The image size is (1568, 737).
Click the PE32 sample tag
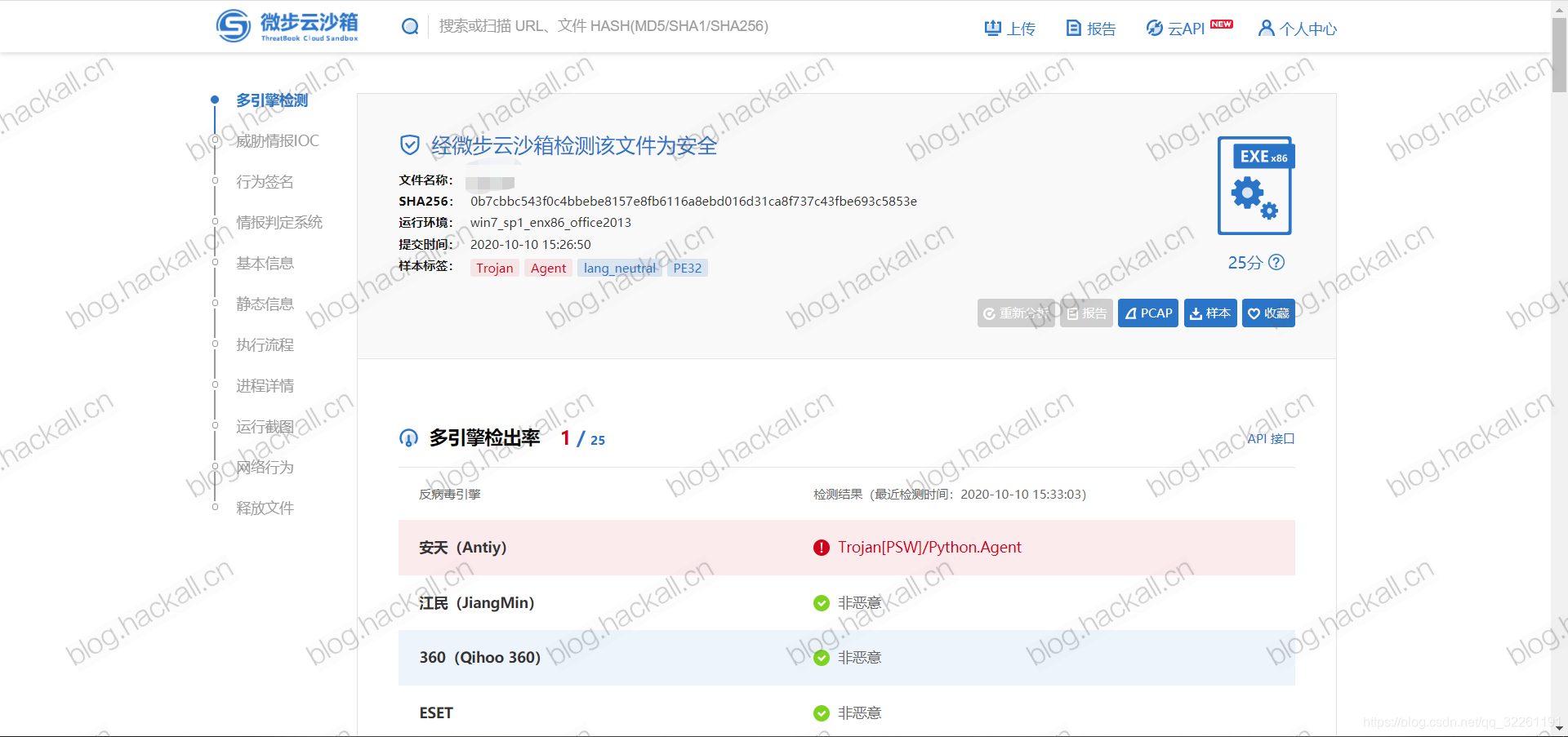coord(688,269)
